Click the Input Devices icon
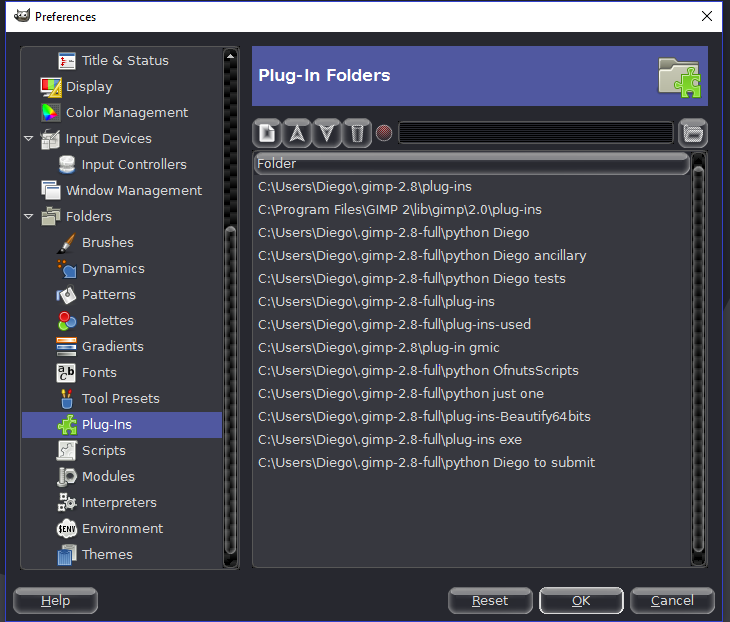Viewport: 730px width, 622px height. pos(50,139)
